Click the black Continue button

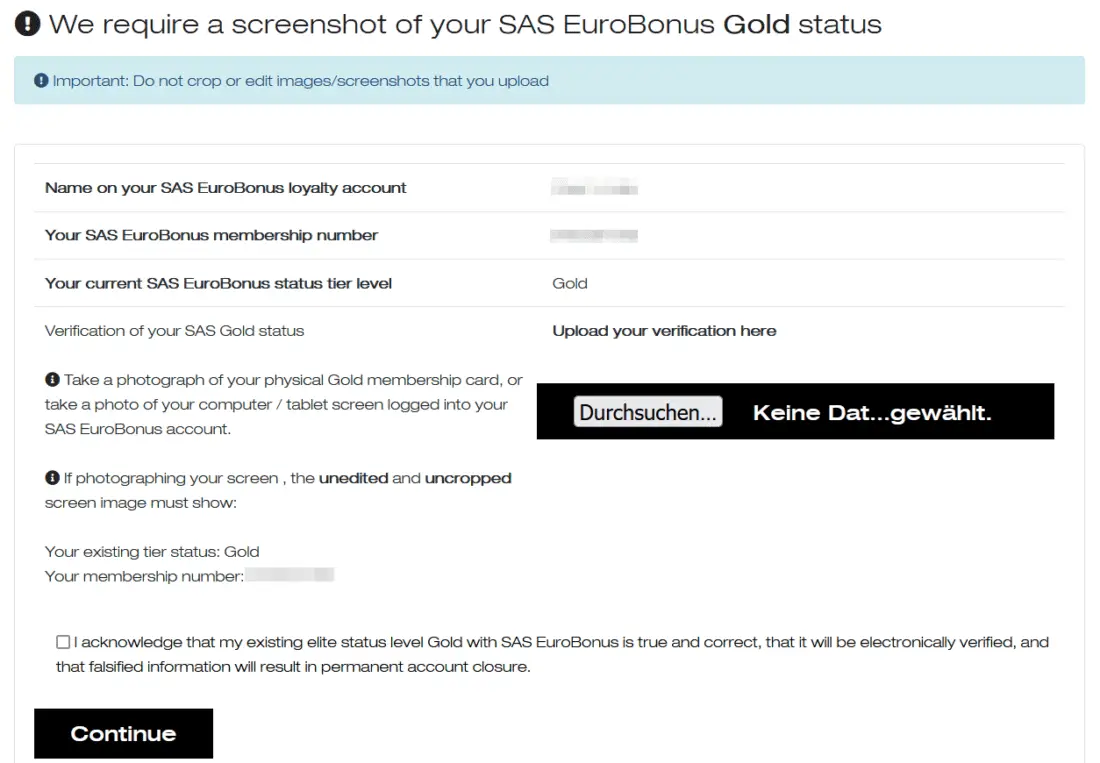click(123, 733)
